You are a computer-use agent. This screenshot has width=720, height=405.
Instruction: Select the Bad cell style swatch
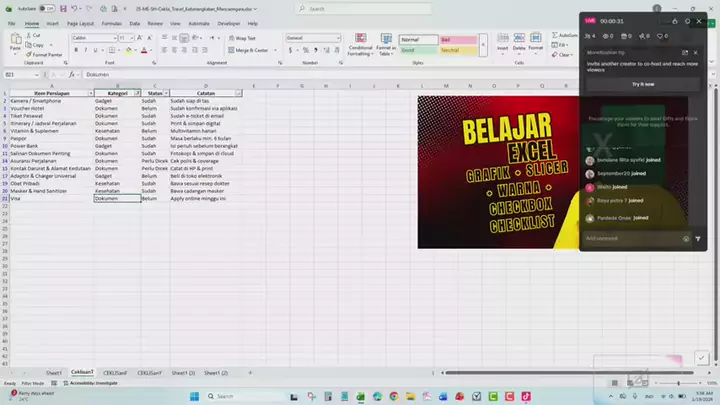[x=457, y=39]
